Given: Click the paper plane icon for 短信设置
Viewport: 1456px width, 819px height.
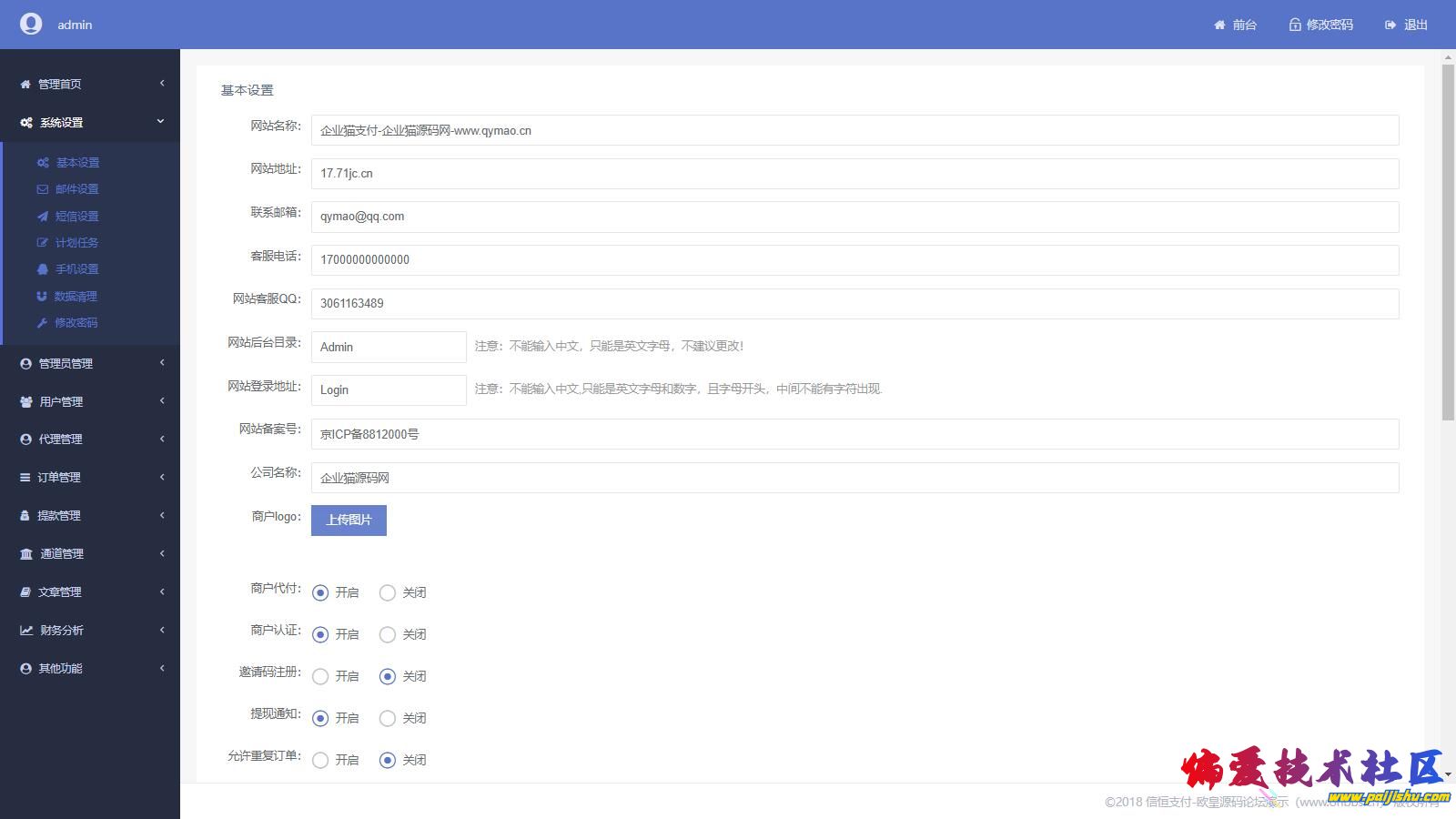Looking at the screenshot, I should [42, 217].
